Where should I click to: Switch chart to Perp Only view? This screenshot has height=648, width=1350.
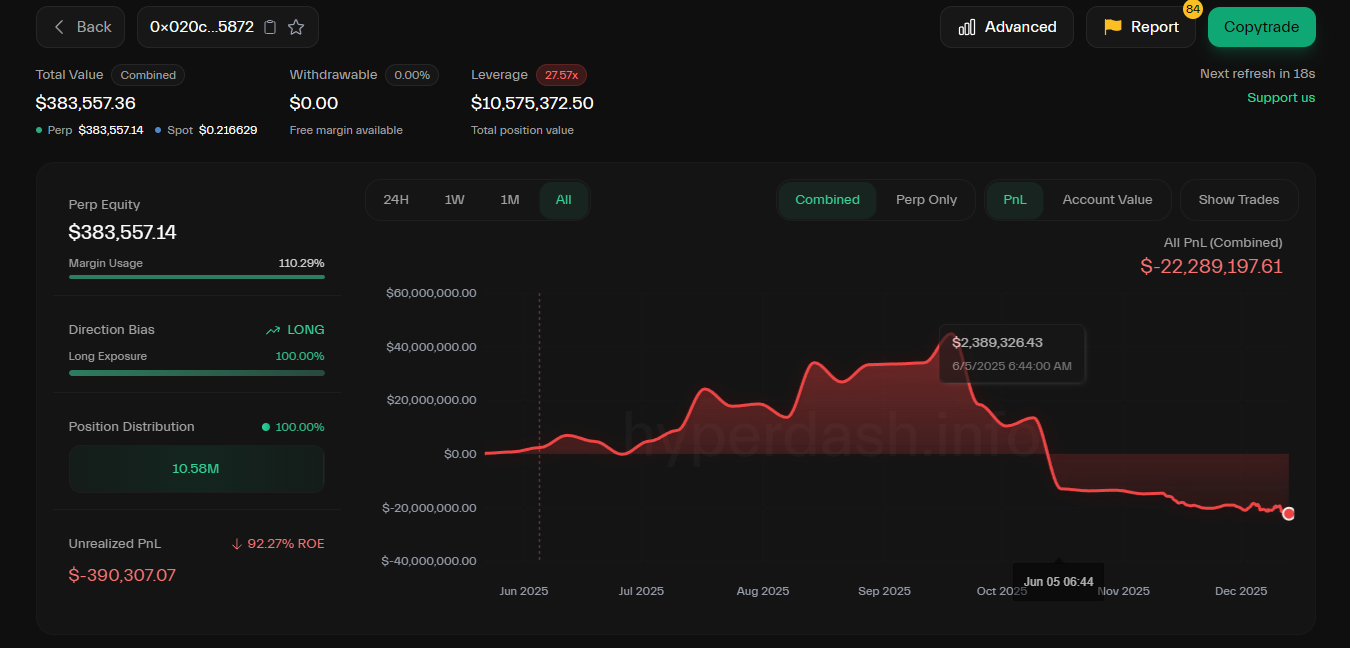click(926, 200)
